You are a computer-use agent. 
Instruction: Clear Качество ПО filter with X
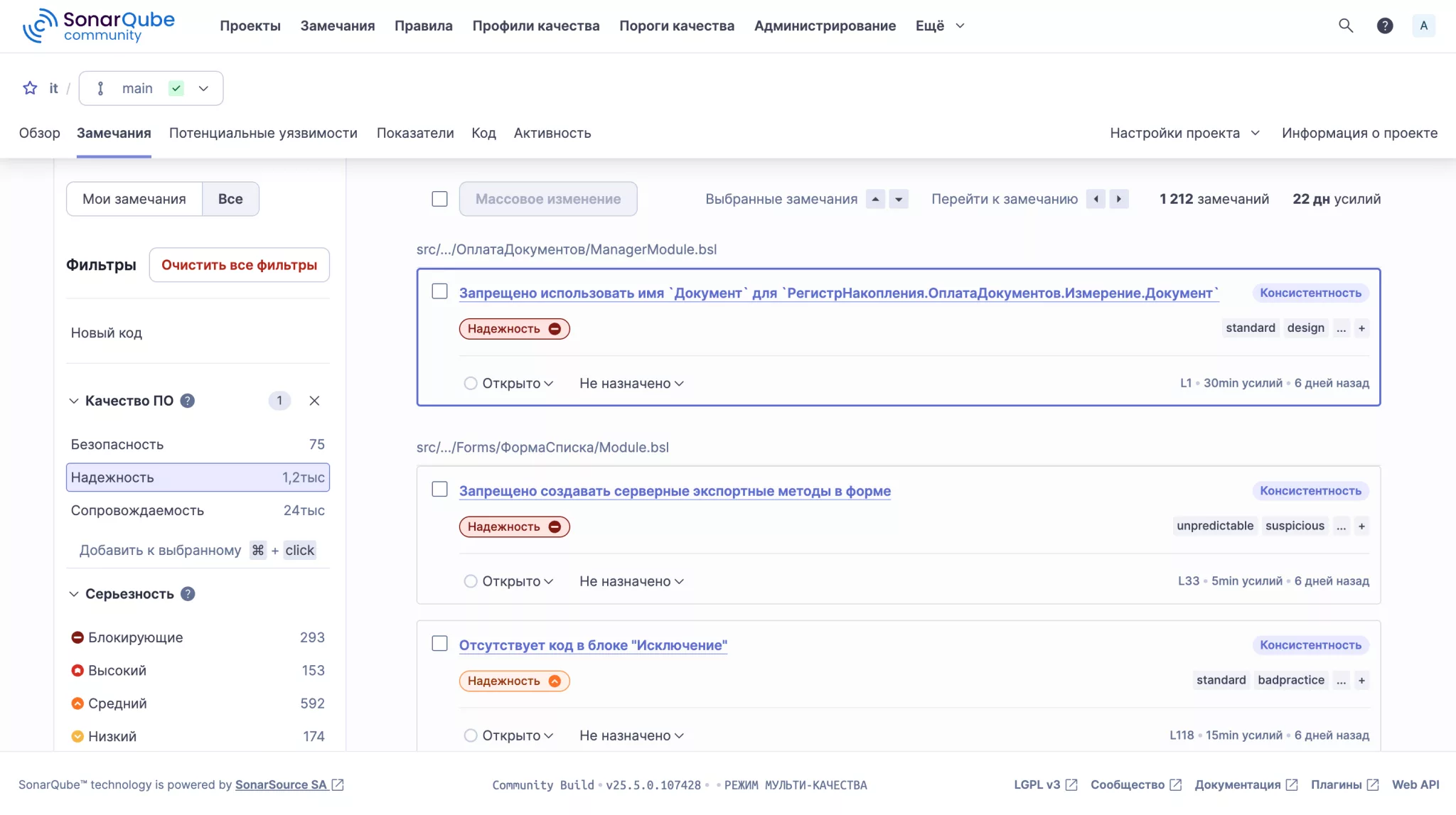pyautogui.click(x=314, y=401)
